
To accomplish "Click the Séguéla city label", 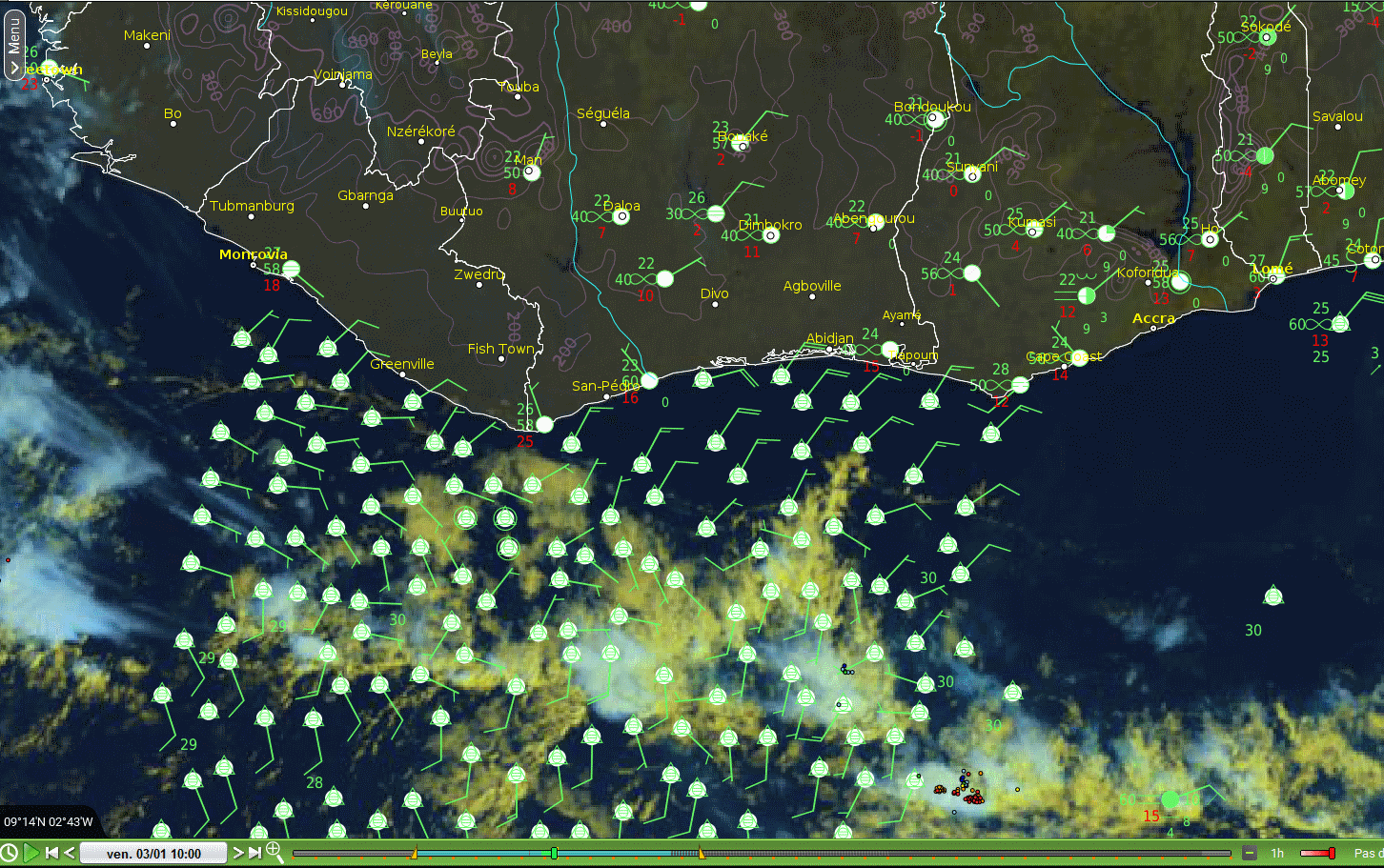I will pos(603,113).
